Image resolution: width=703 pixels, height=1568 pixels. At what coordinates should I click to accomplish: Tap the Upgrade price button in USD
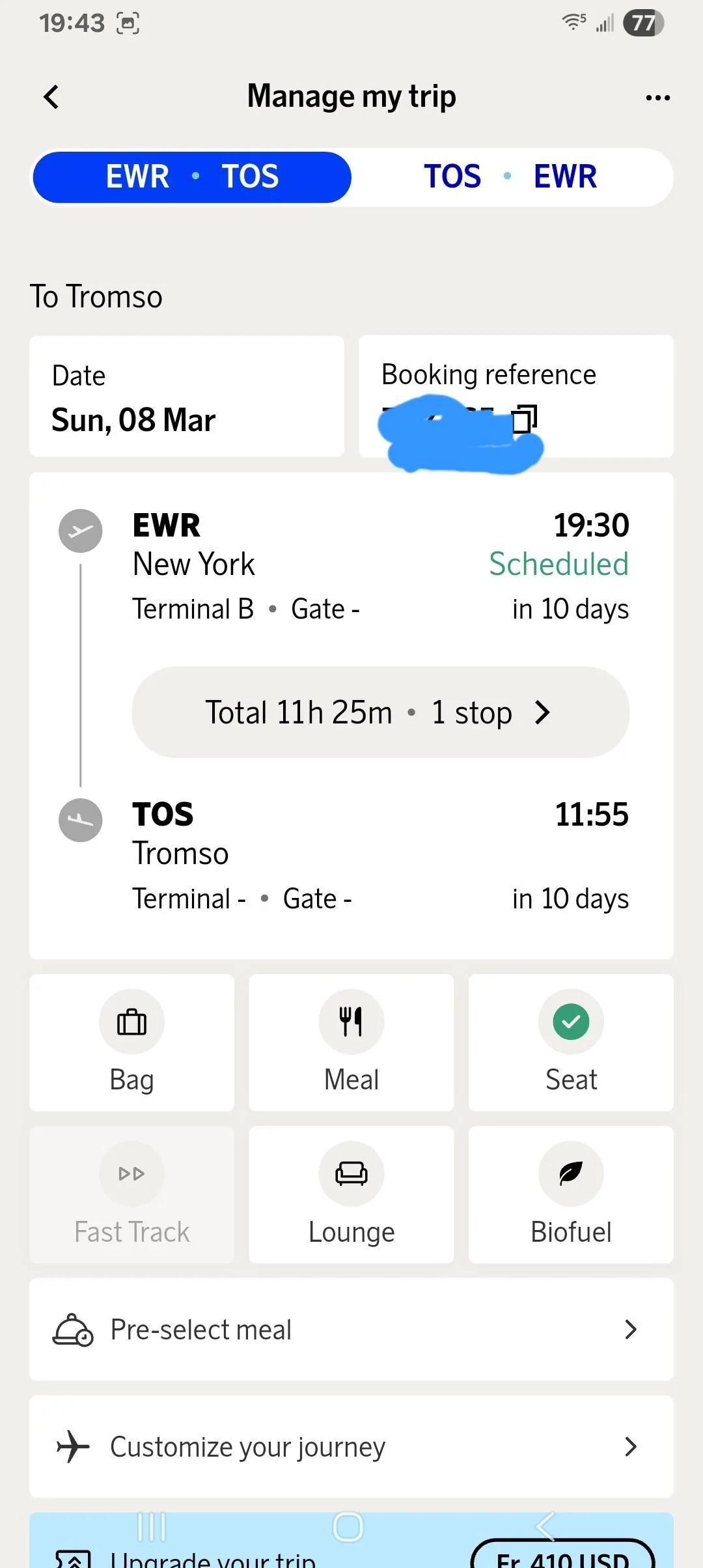(562, 1556)
